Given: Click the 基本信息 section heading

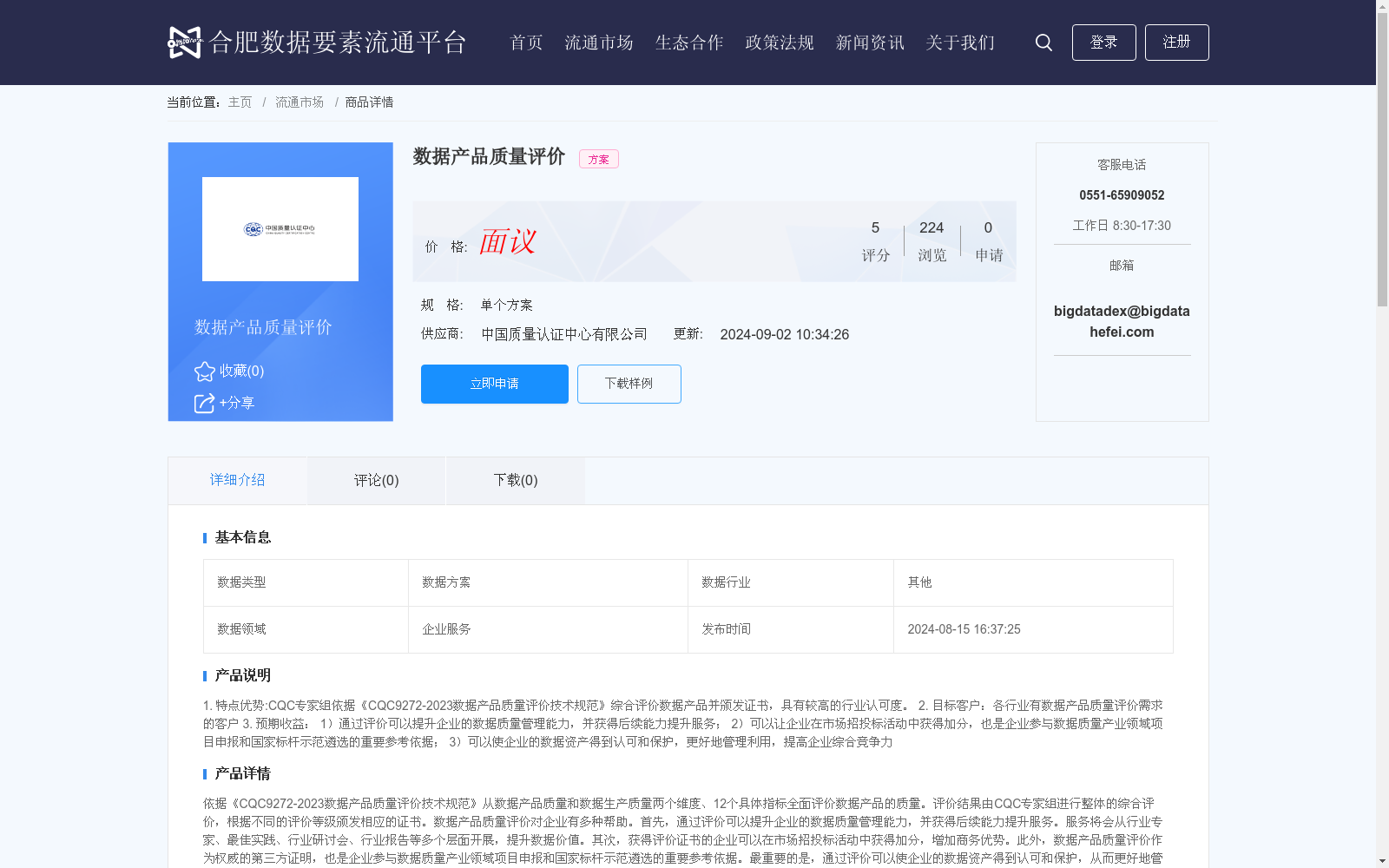Looking at the screenshot, I should point(243,537).
